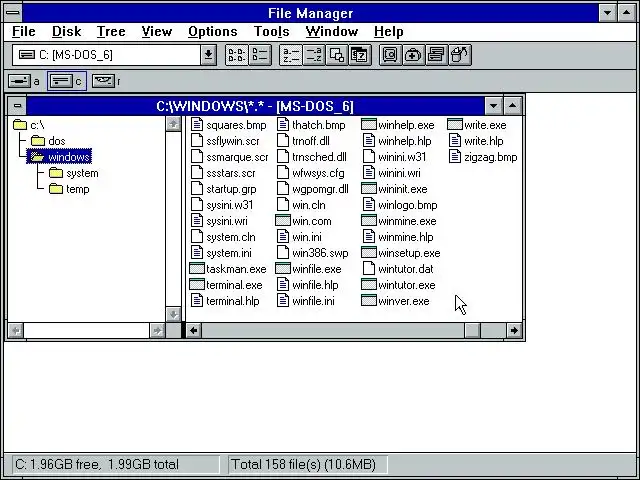640x480 pixels.
Task: Open the drive selection dropdown arrow
Action: (208, 55)
